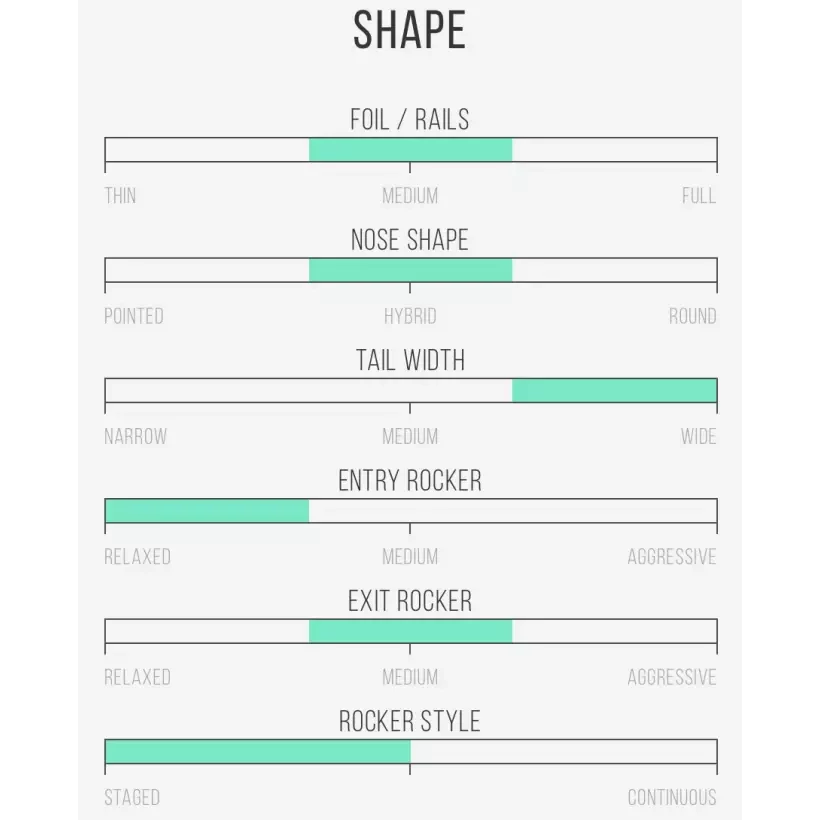
Task: Choose the STAGED rocker style label
Action: pyautogui.click(x=132, y=798)
